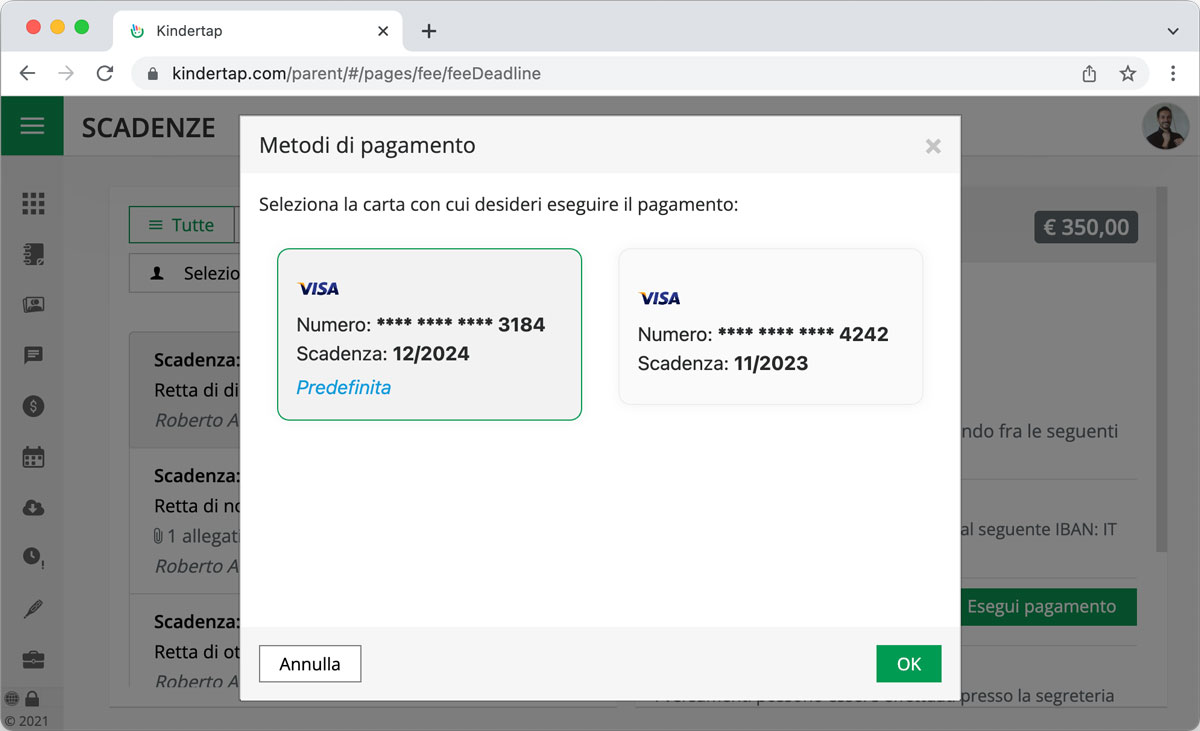Select the default Visa card ending in 3184
This screenshot has height=731, width=1200.
click(429, 320)
